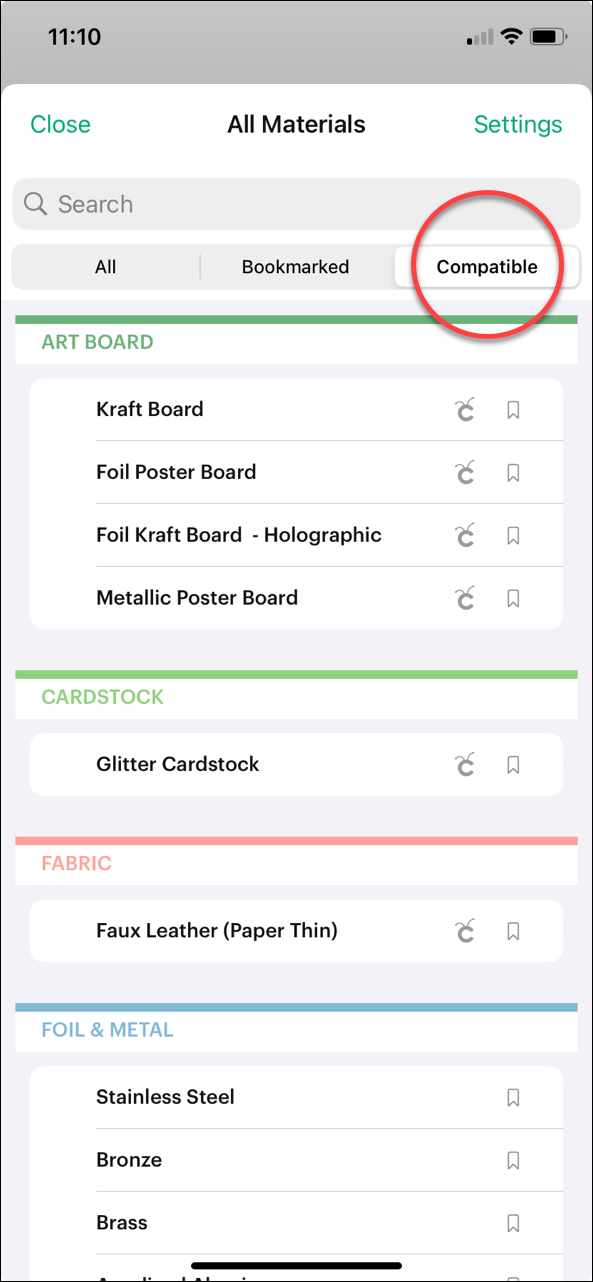The width and height of the screenshot is (593, 1282).
Task: Bookmark the Stainless Steel material
Action: (513, 1097)
